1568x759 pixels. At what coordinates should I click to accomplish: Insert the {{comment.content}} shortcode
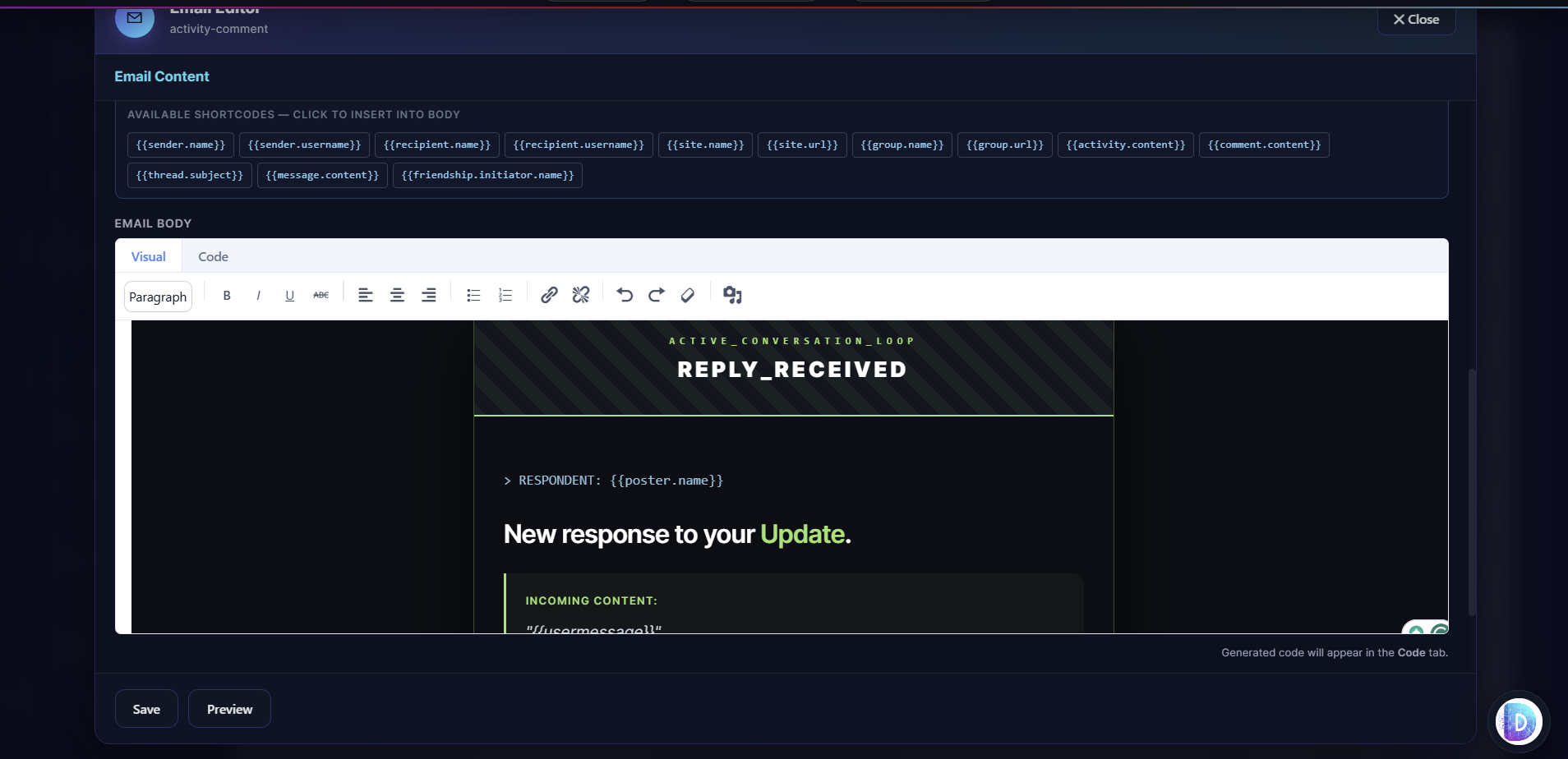pos(1263,145)
